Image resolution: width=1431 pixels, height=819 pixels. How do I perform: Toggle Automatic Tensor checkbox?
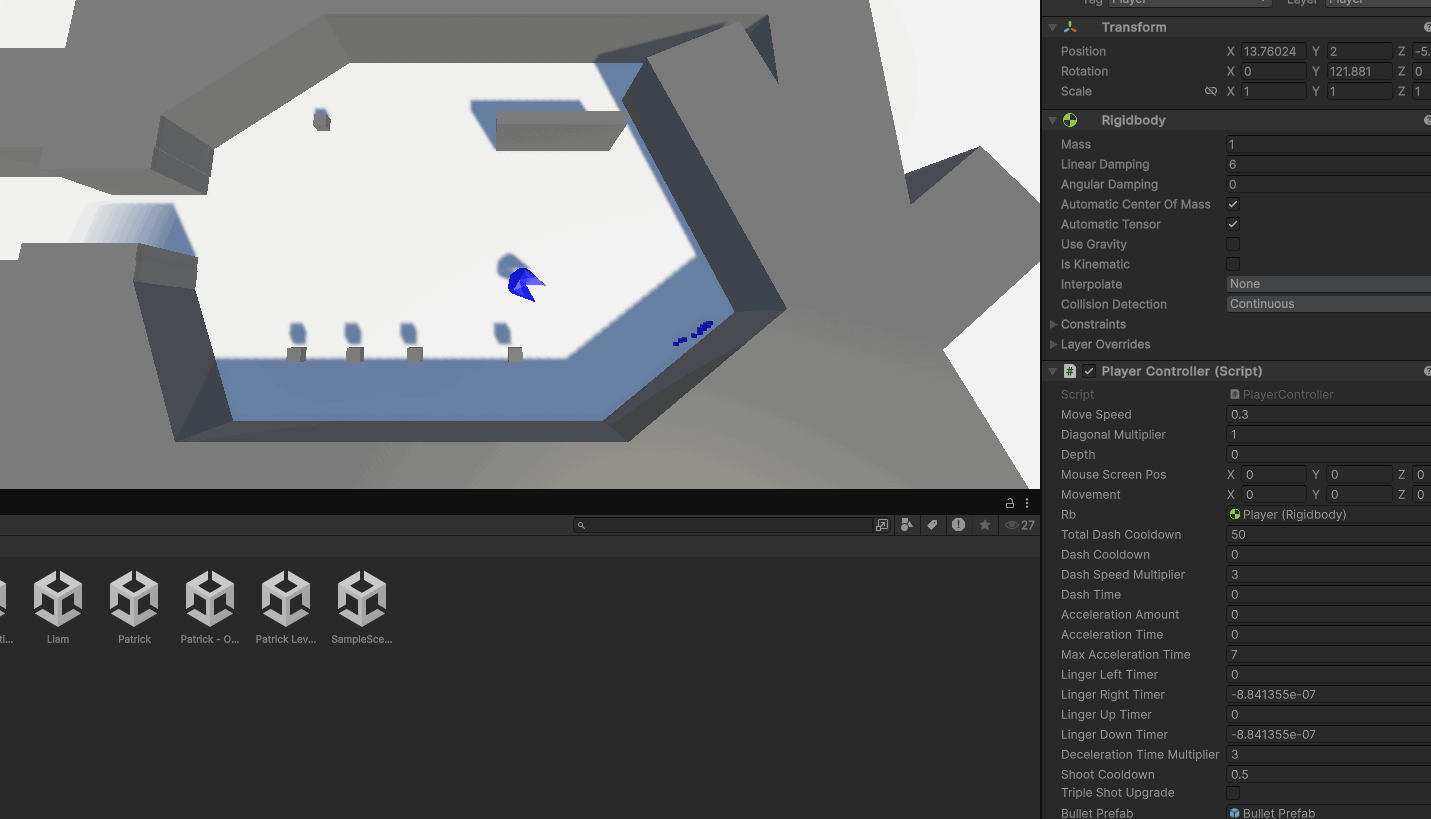click(1233, 224)
